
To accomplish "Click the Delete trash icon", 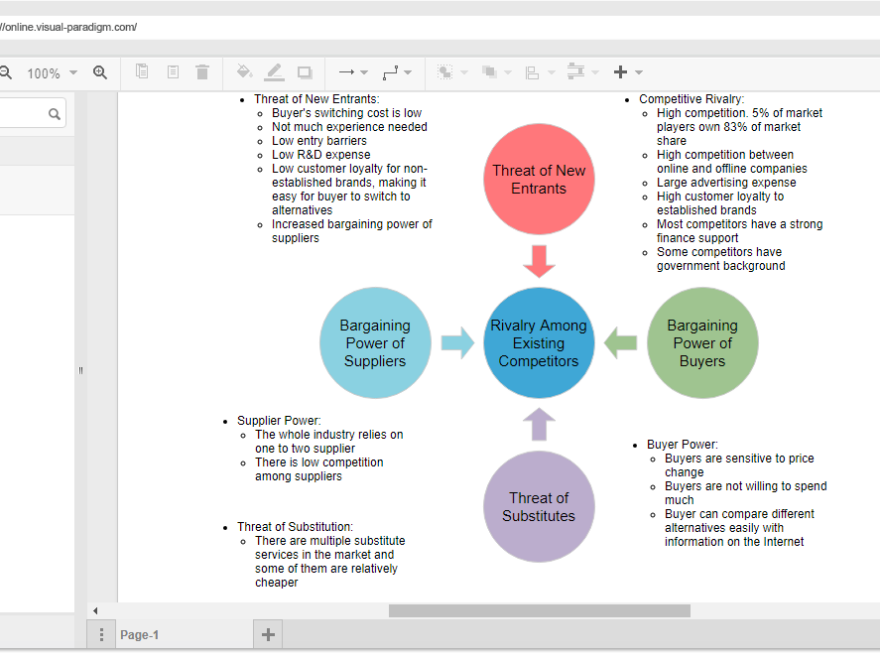I will (202, 72).
